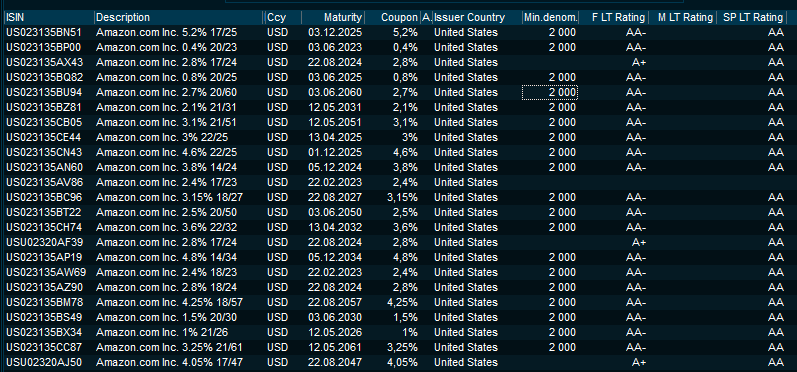Select ISIN US023135BX34
Screen dimensions: 797x372
[44, 332]
